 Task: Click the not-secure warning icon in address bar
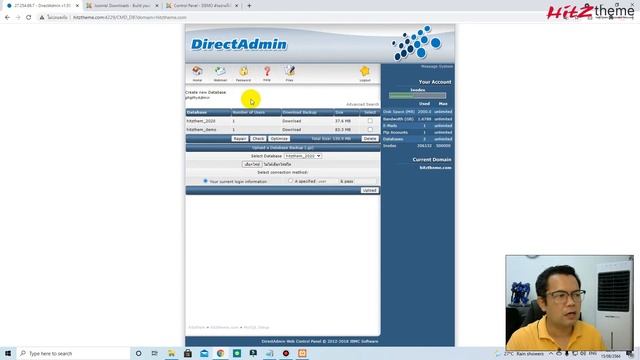coord(42,18)
